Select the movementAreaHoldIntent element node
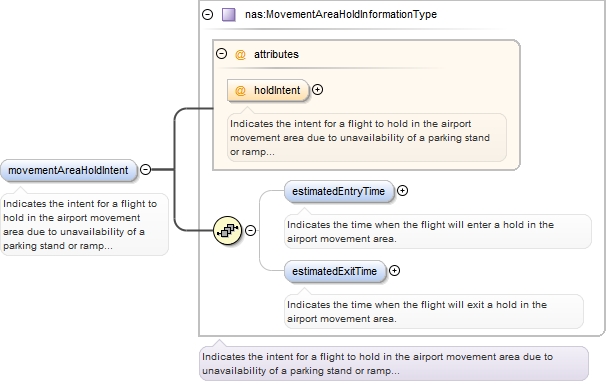The image size is (607, 384). click(69, 170)
